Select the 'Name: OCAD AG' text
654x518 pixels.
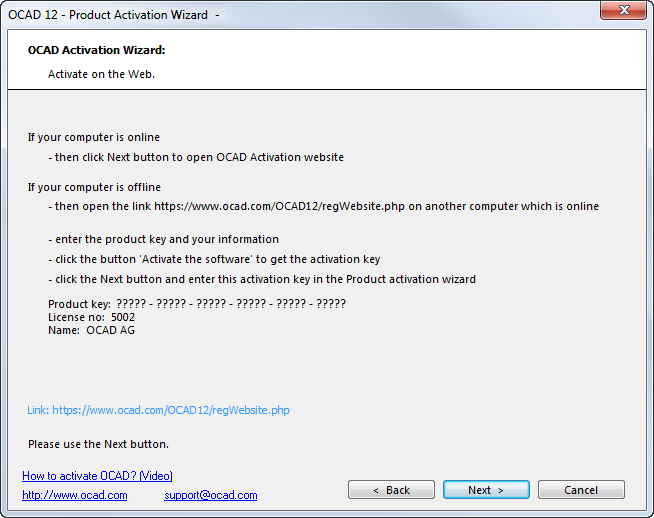(91, 330)
